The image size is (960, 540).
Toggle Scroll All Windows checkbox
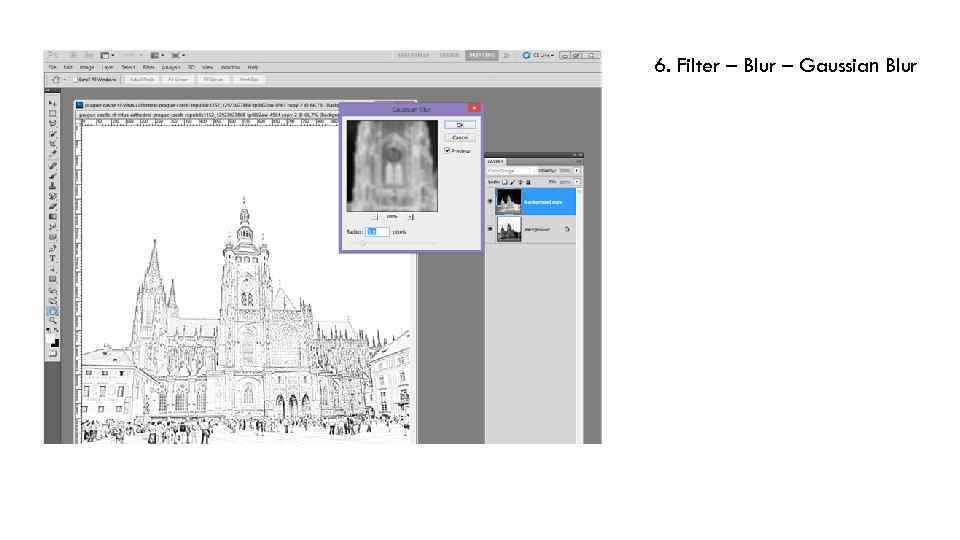tap(75, 80)
